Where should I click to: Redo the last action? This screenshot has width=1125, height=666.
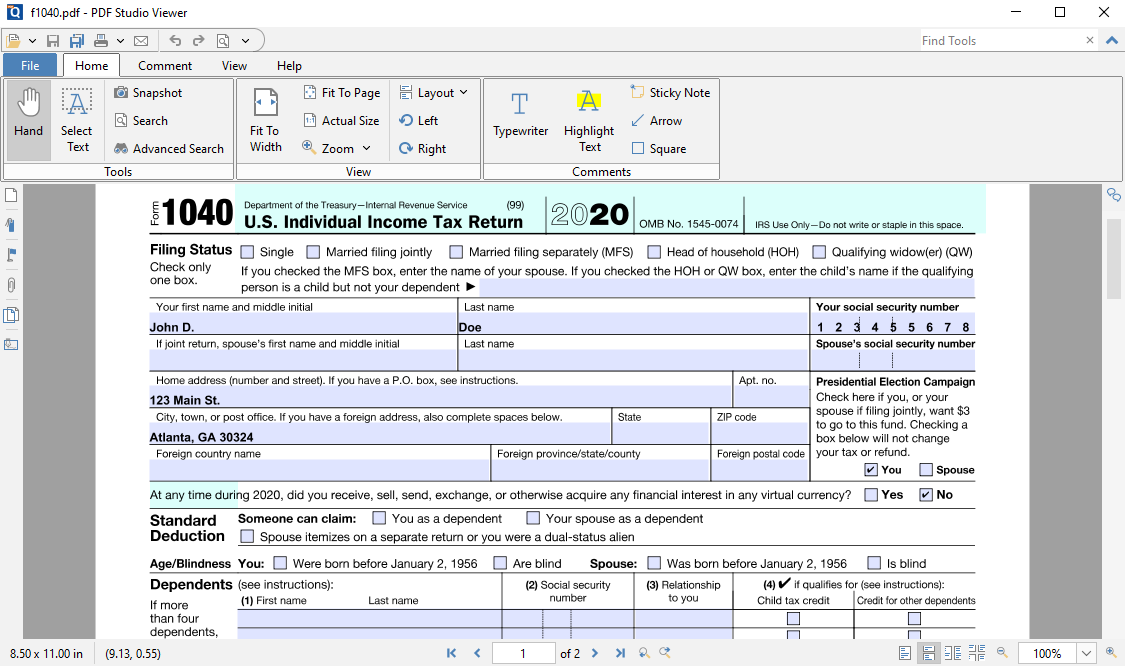tap(199, 41)
